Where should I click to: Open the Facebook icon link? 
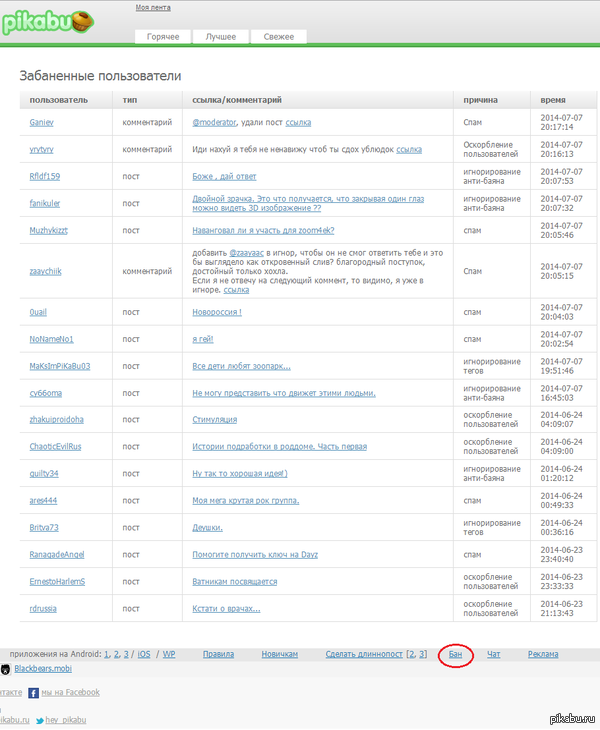35,692
